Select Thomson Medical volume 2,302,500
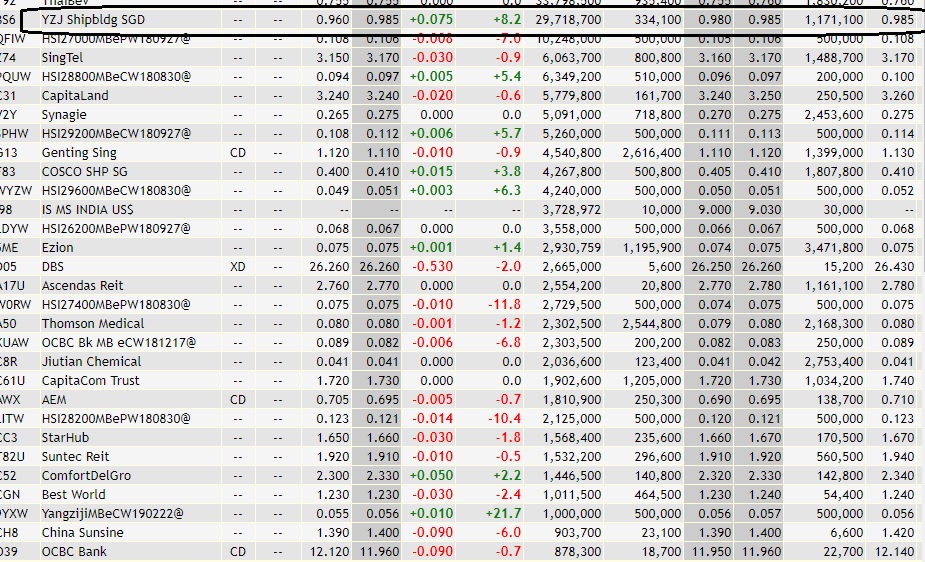 572,324
